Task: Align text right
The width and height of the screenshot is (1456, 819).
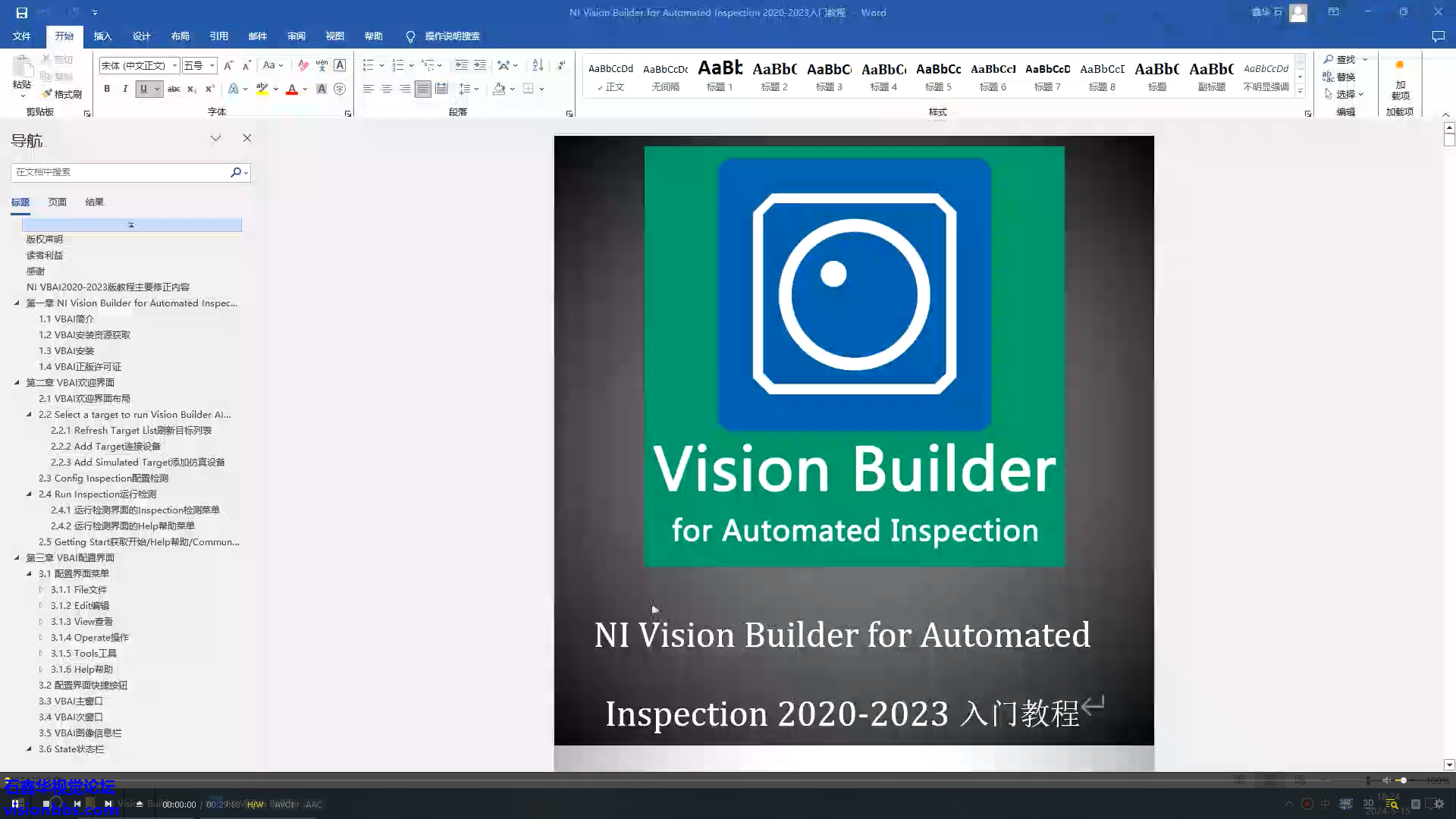Action: (405, 89)
